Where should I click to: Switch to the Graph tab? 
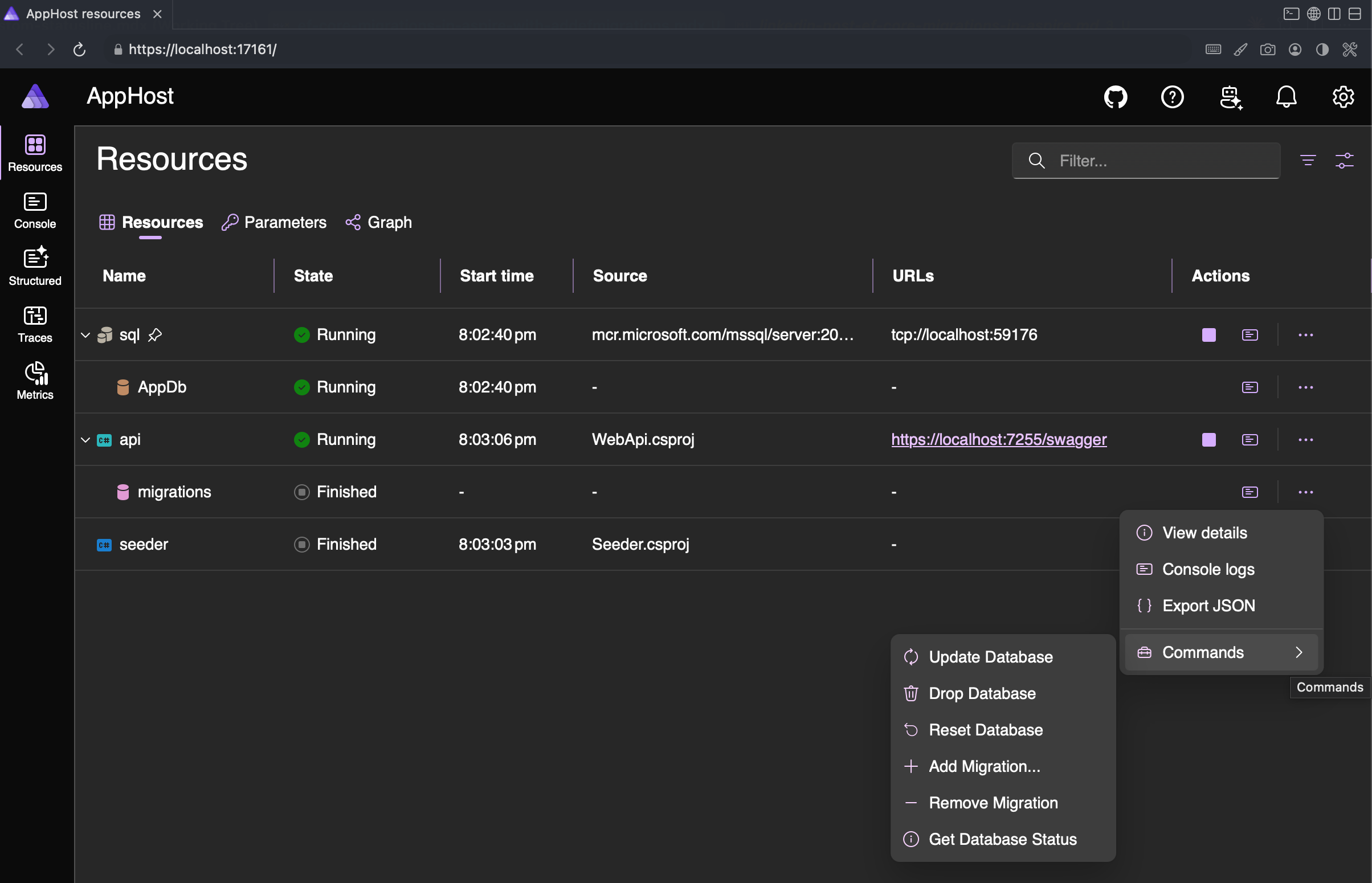(x=378, y=223)
